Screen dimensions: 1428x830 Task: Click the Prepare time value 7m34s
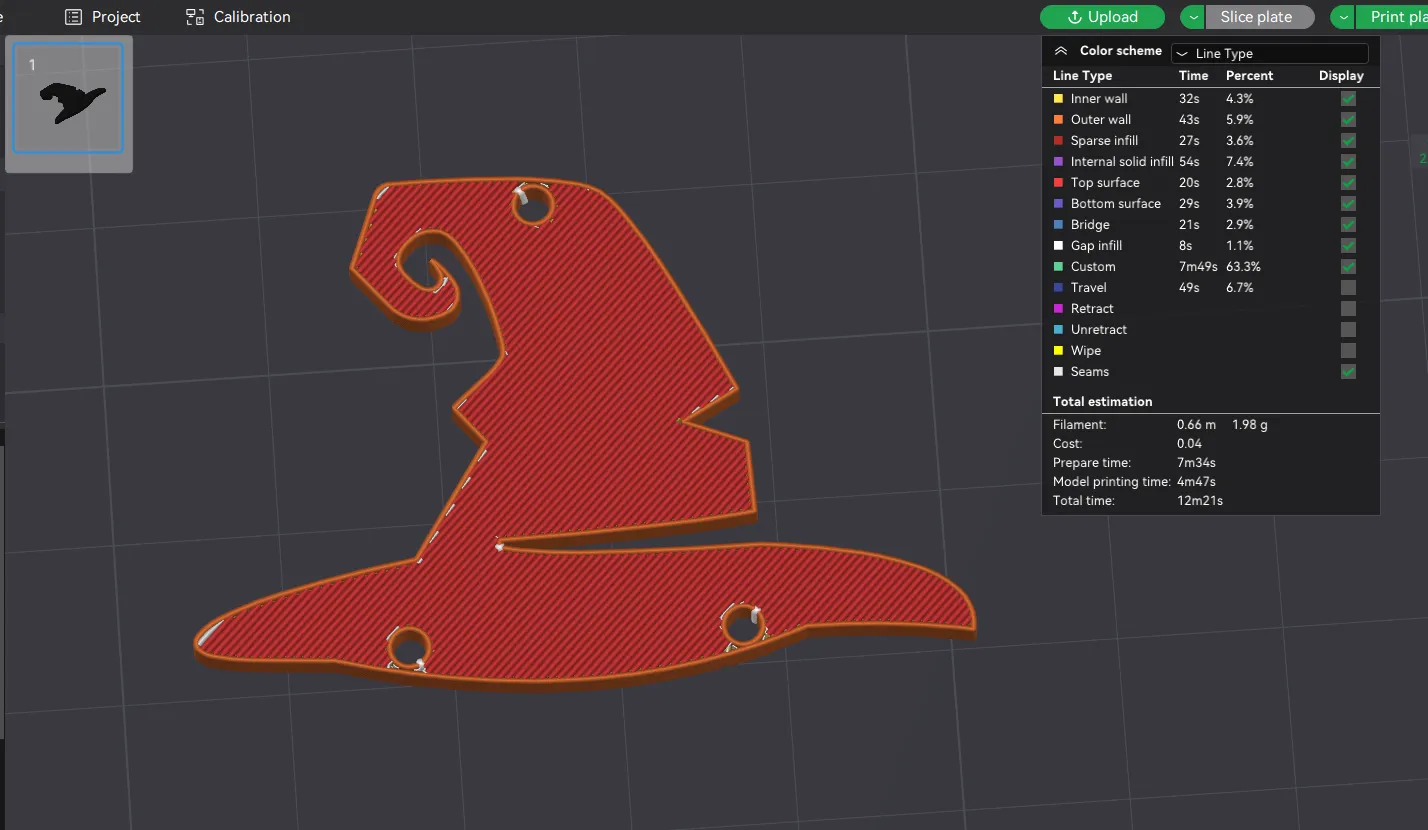click(1196, 463)
